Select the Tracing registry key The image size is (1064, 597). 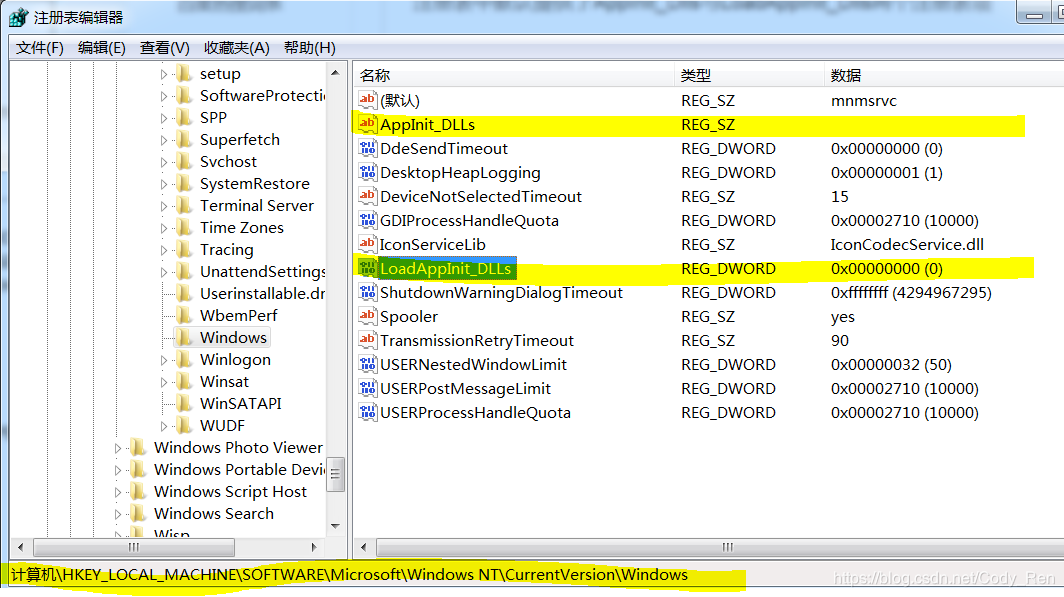point(226,250)
